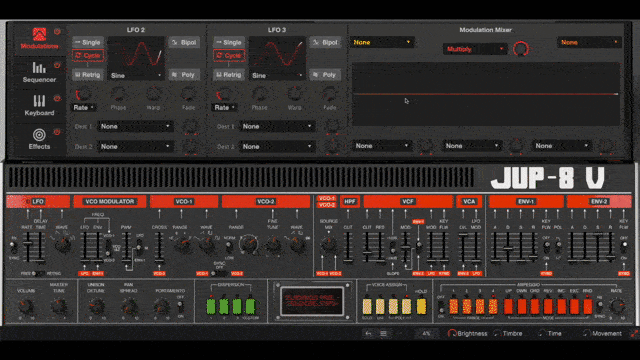Click the LFO 2 waveform display
The width and height of the screenshot is (640, 360).
click(136, 54)
